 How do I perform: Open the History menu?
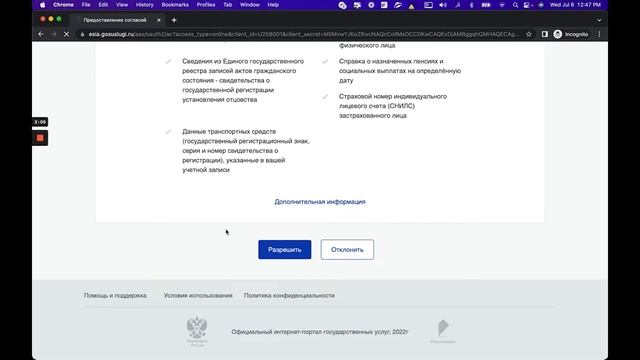144,5
